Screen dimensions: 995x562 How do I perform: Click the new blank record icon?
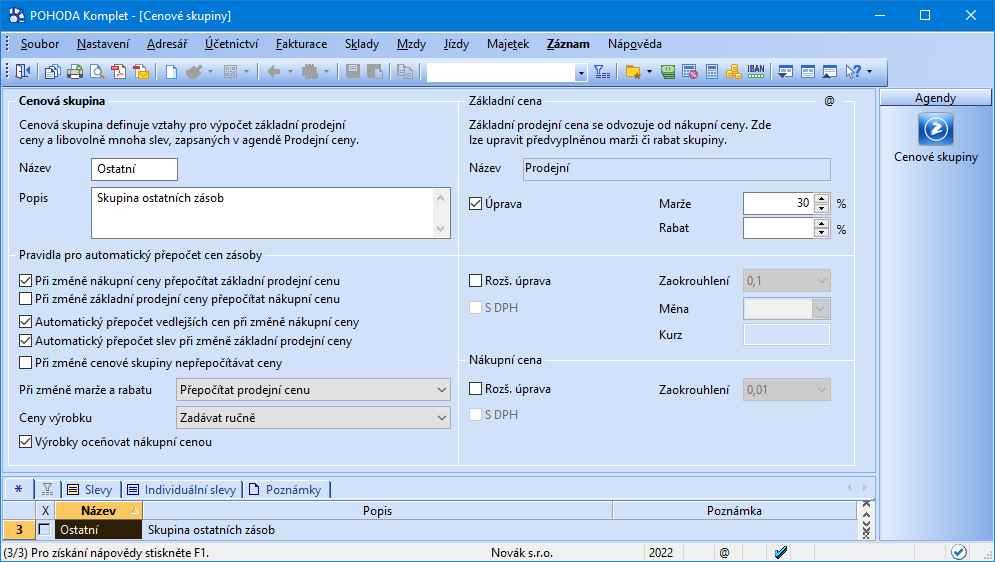click(x=171, y=72)
